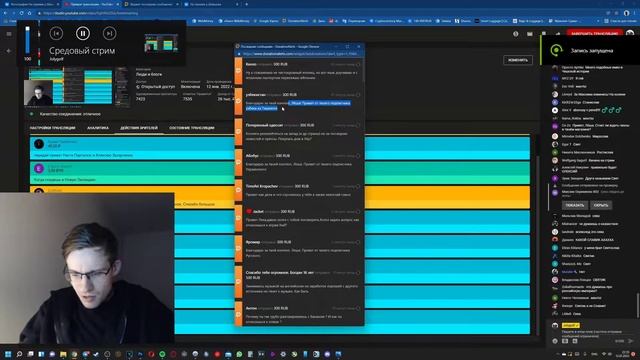The height and width of the screenshot is (360, 640).
Task: Click the СКРЫТЬ button in live chat
Action: [x=601, y=205]
